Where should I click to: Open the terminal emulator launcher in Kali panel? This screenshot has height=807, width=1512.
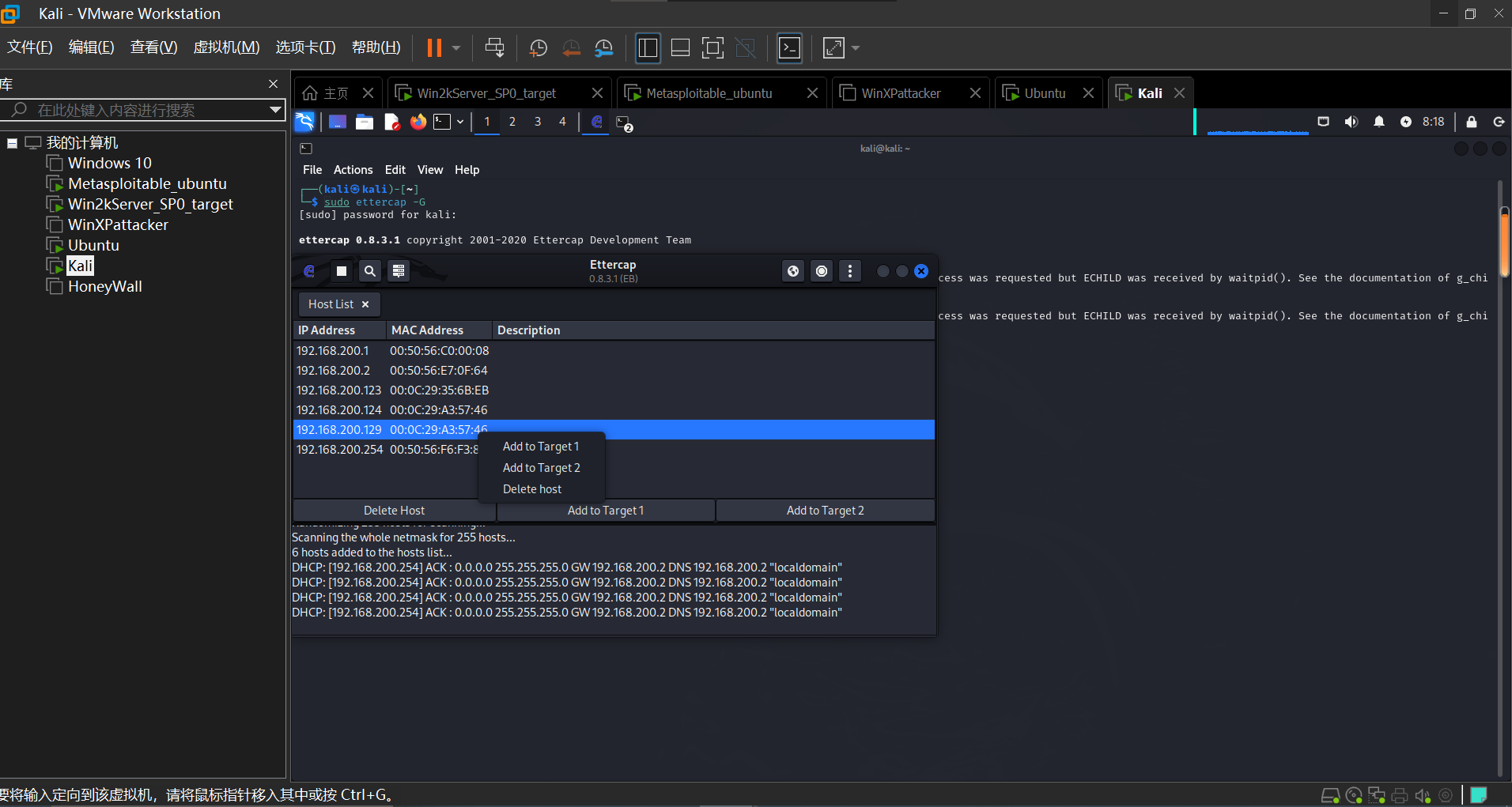click(x=442, y=122)
